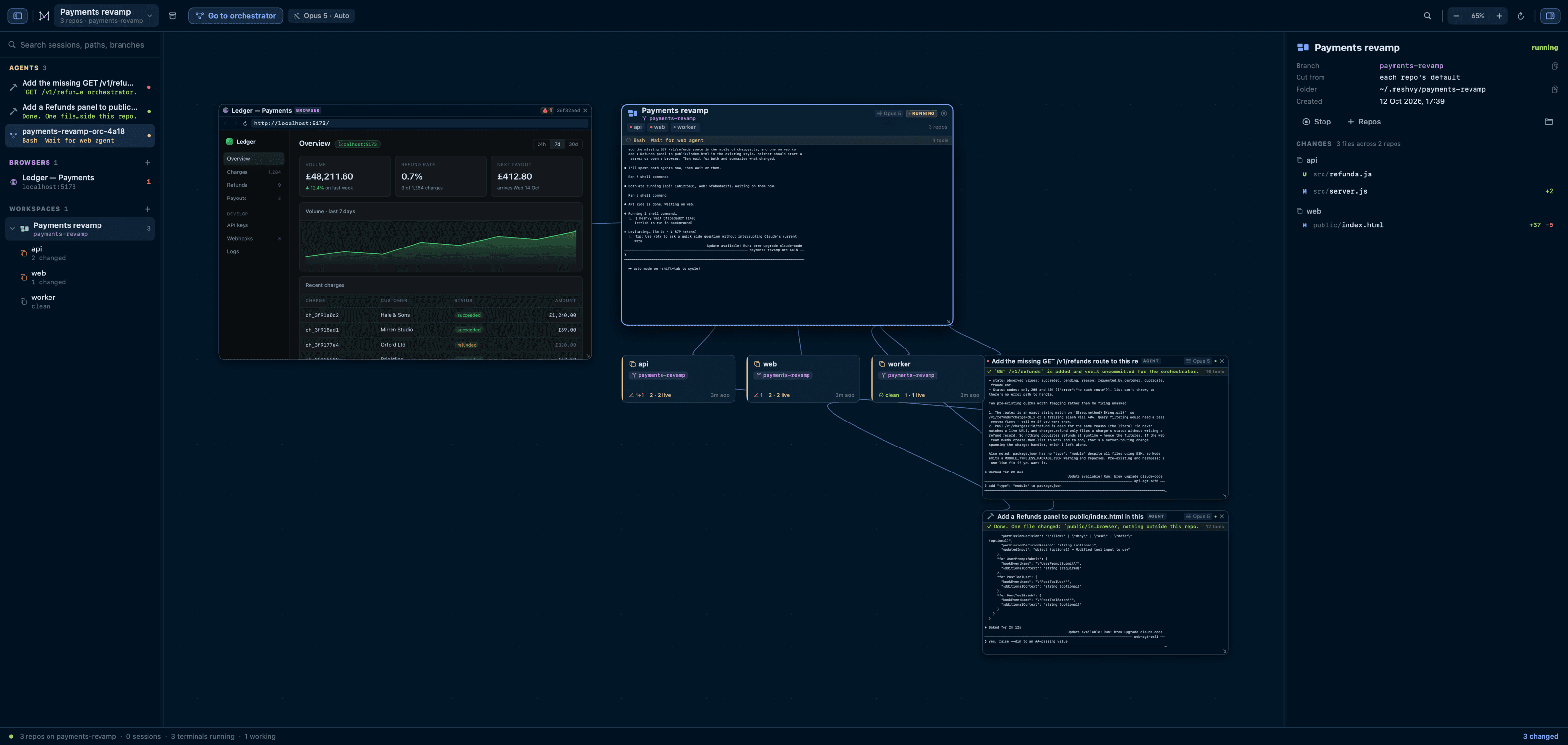Open Refunds in Ledger navigation
The height and width of the screenshot is (745, 1568).
[253, 185]
